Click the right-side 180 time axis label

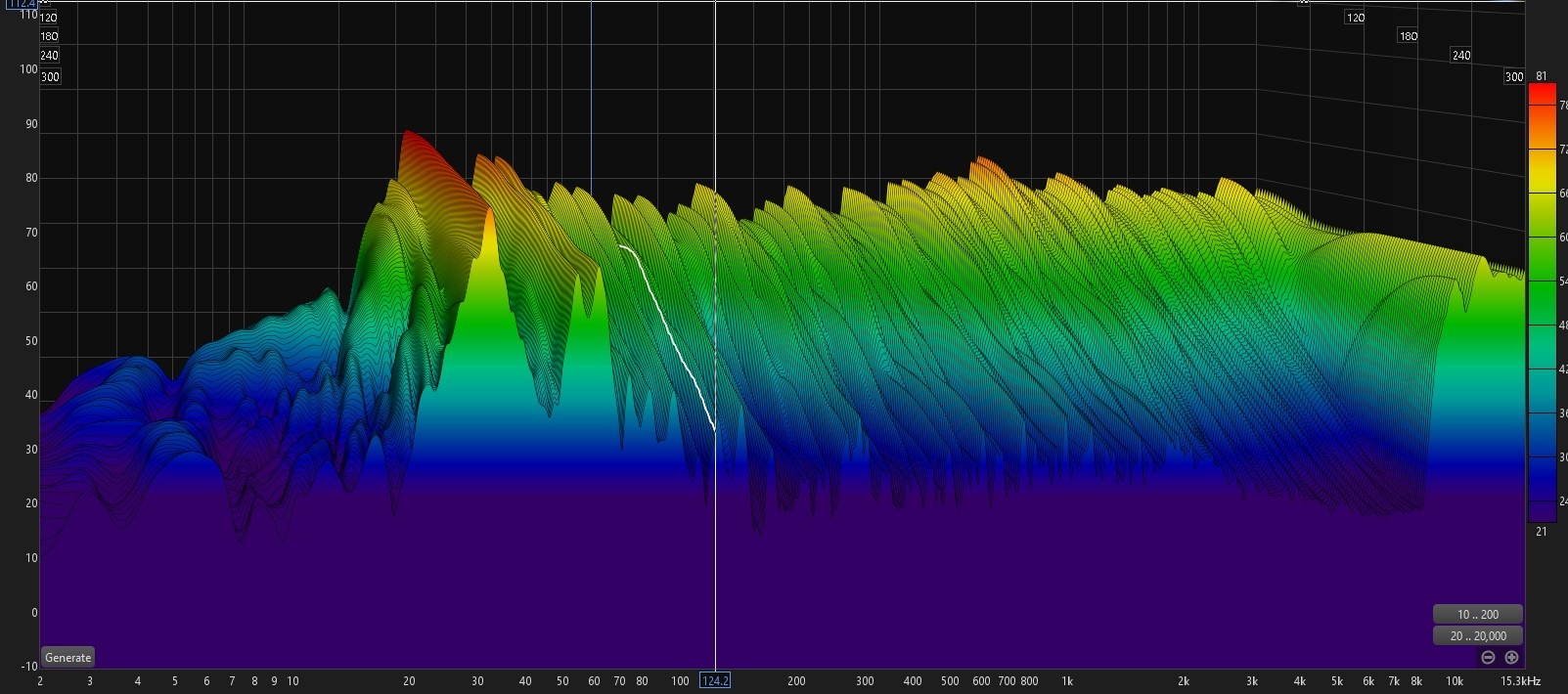pos(1408,36)
